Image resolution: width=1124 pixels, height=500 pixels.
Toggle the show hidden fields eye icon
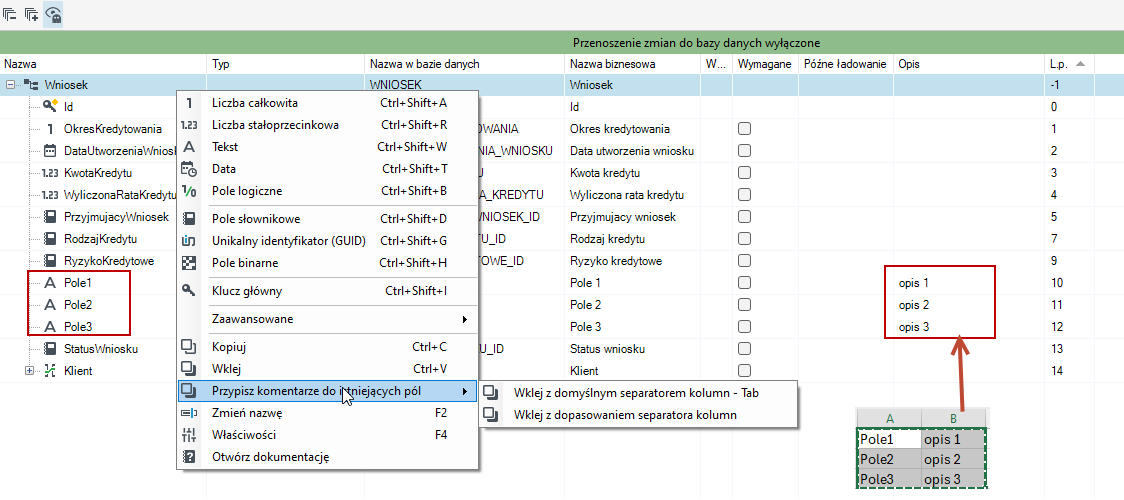[x=53, y=14]
